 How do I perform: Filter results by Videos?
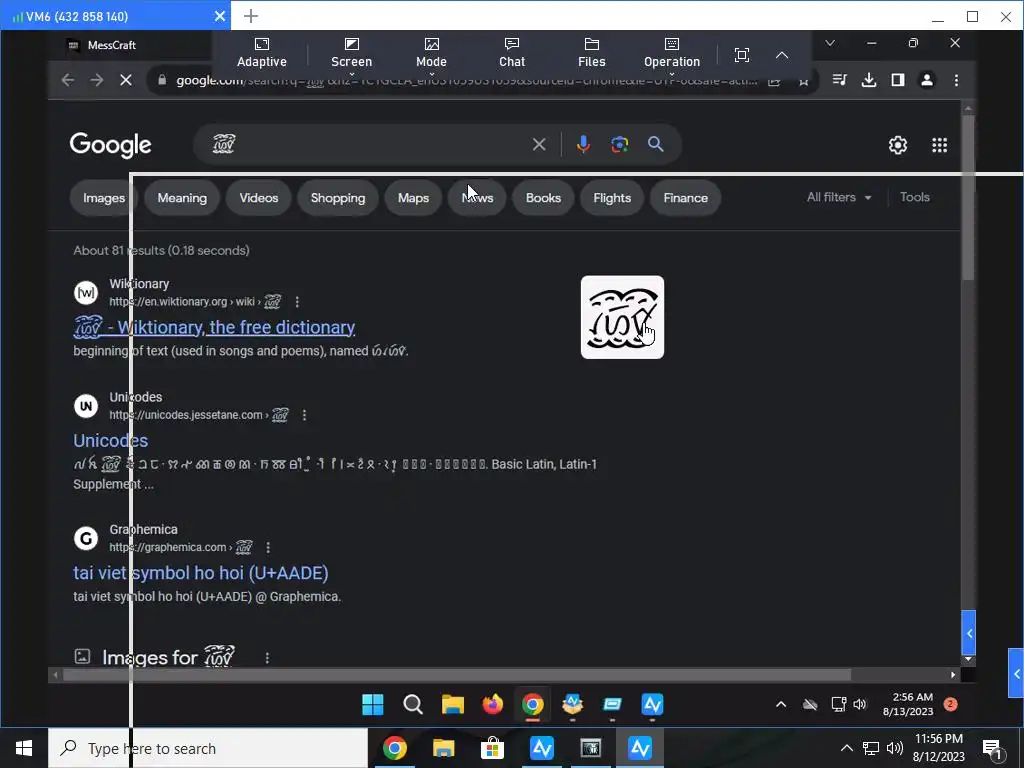[259, 198]
